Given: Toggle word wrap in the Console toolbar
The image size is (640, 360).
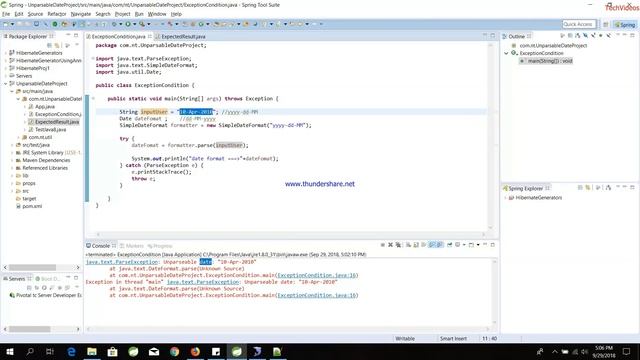Looking at the screenshot, I should coord(424,245).
